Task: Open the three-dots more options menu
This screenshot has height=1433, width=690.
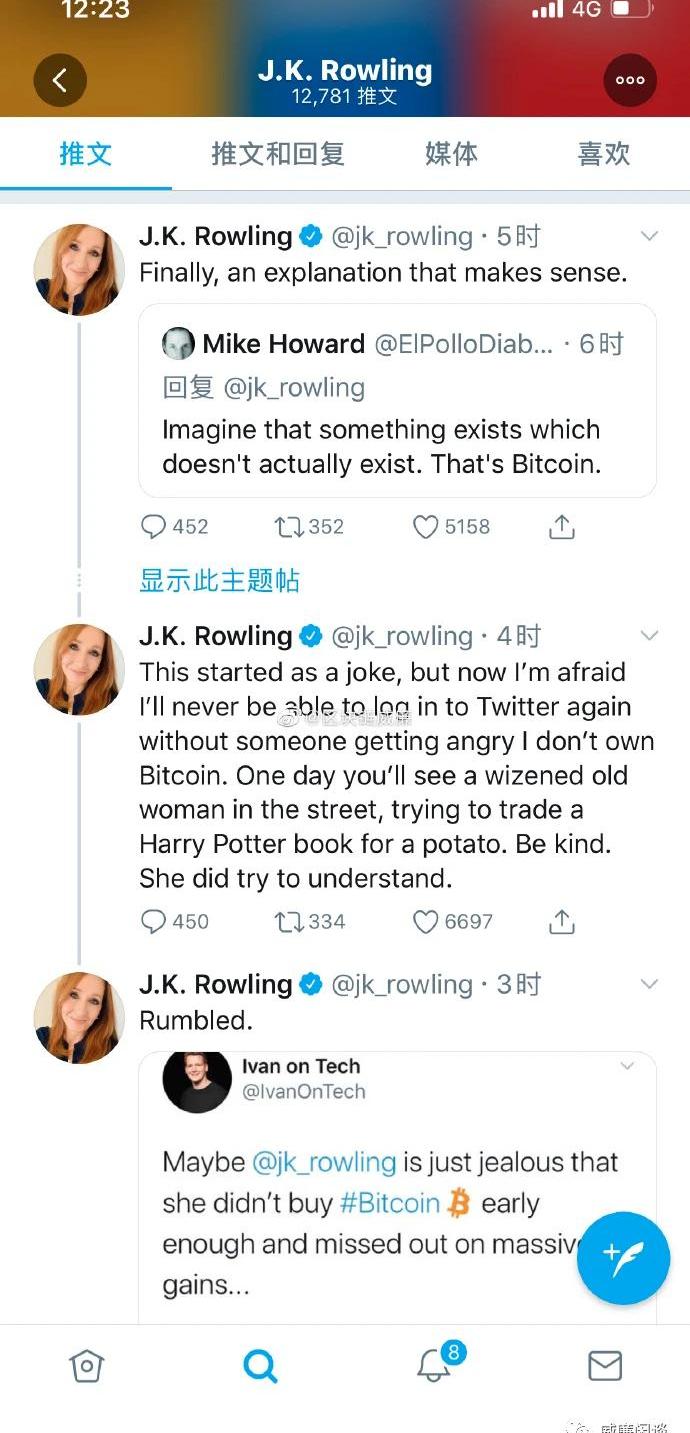Action: pos(630,80)
